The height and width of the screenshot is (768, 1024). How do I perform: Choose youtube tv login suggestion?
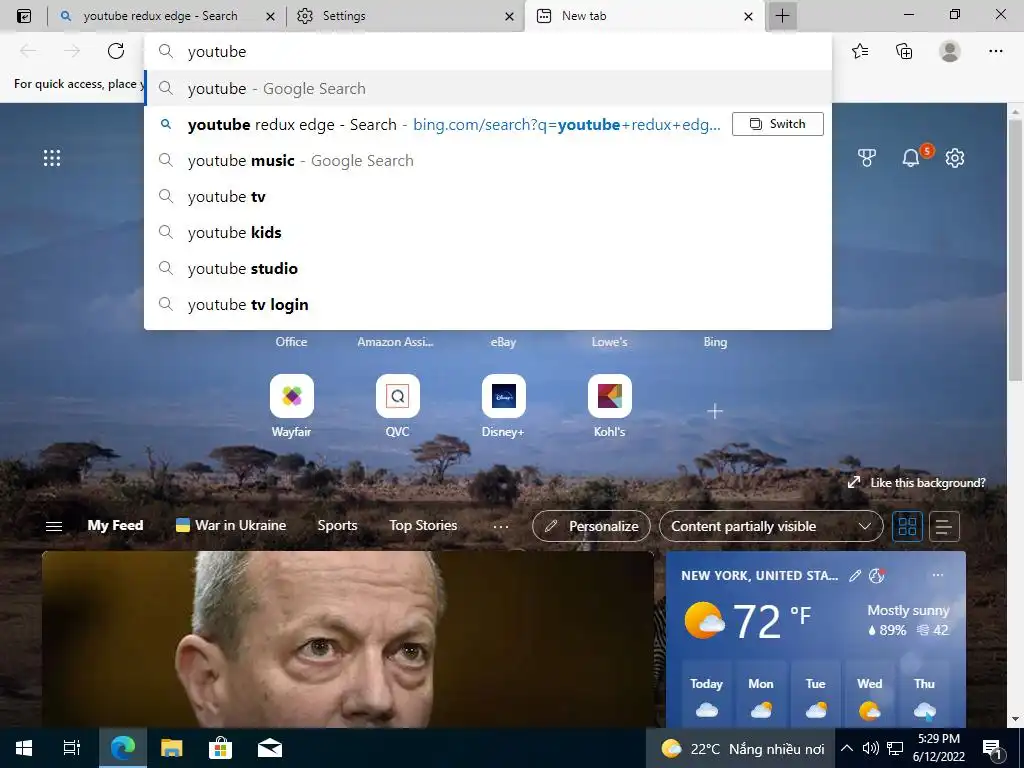pyautogui.click(x=488, y=304)
